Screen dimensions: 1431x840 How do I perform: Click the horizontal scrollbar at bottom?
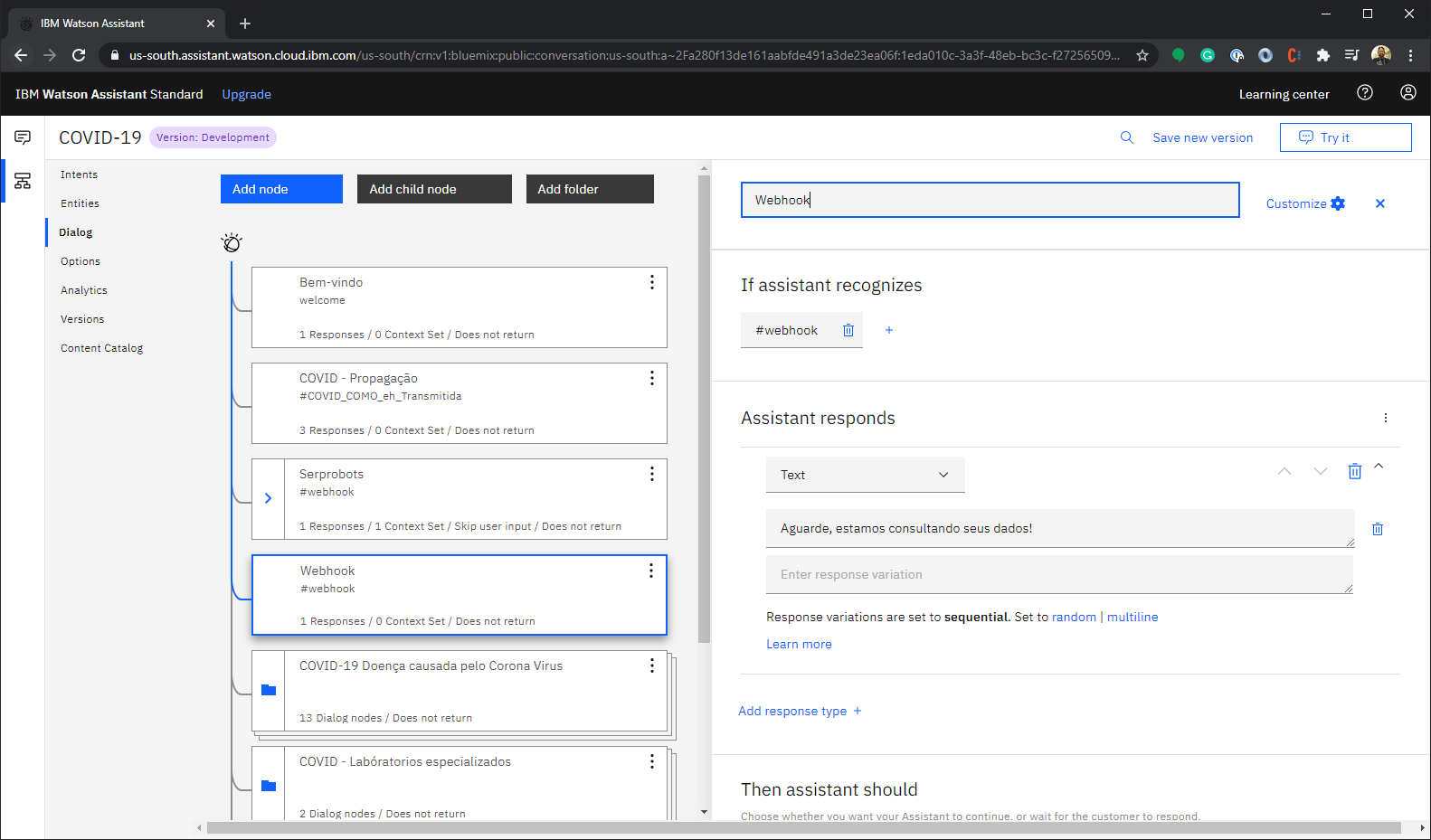click(804, 827)
